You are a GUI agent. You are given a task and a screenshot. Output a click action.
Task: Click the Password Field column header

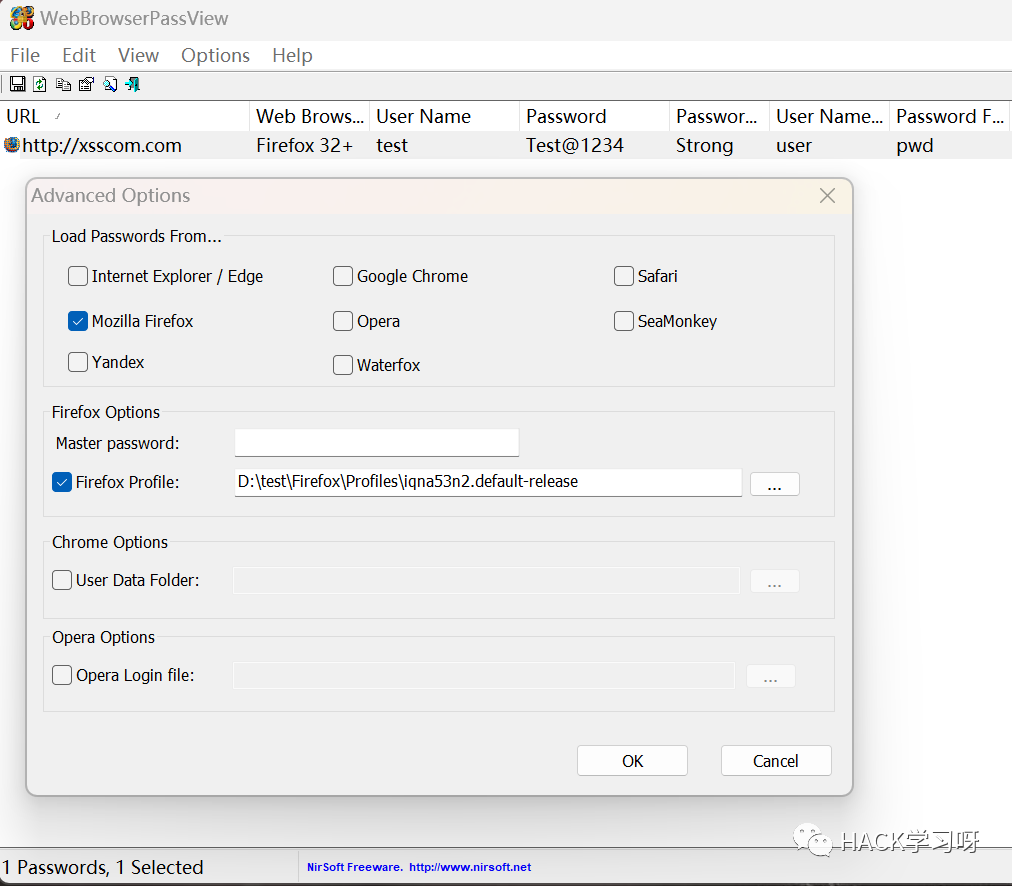[x=949, y=116]
